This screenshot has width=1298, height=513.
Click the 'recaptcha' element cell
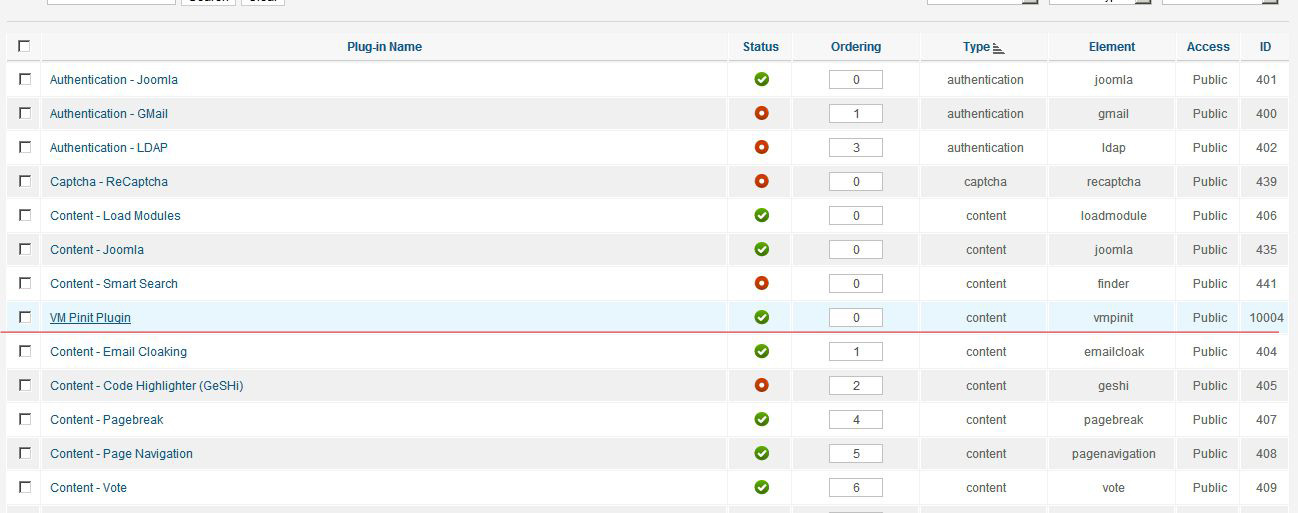[x=1113, y=181]
